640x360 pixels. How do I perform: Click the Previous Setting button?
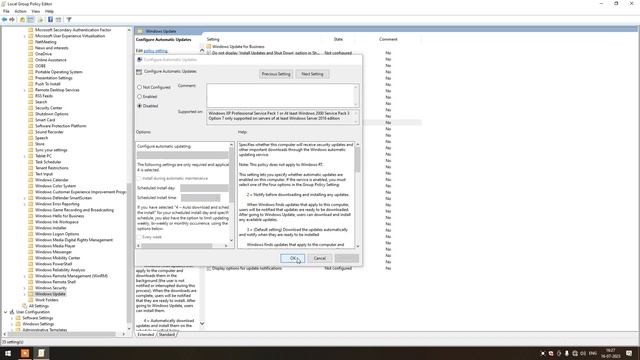276,74
